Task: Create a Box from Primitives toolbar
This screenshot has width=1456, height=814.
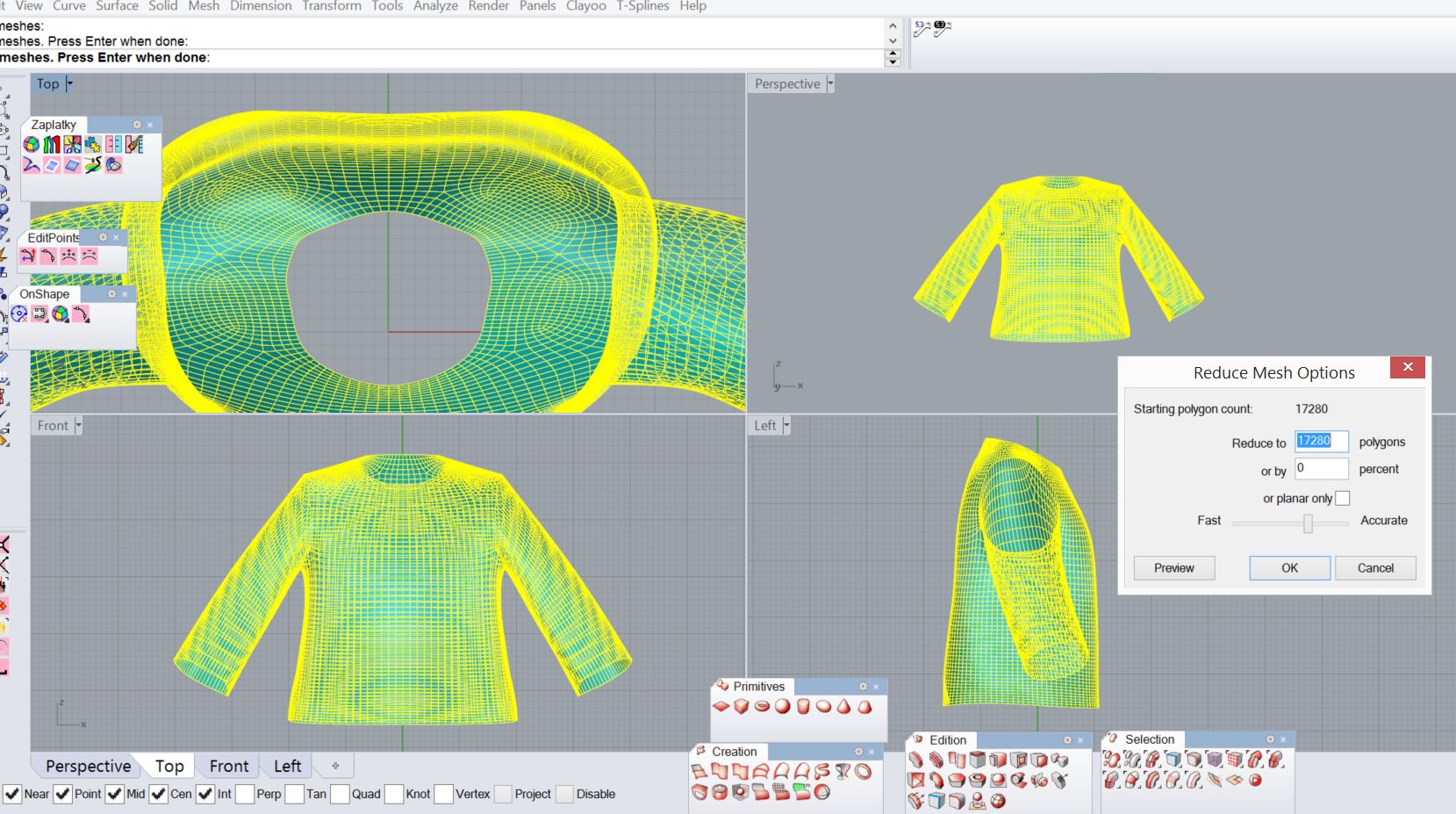Action: pyautogui.click(x=742, y=707)
